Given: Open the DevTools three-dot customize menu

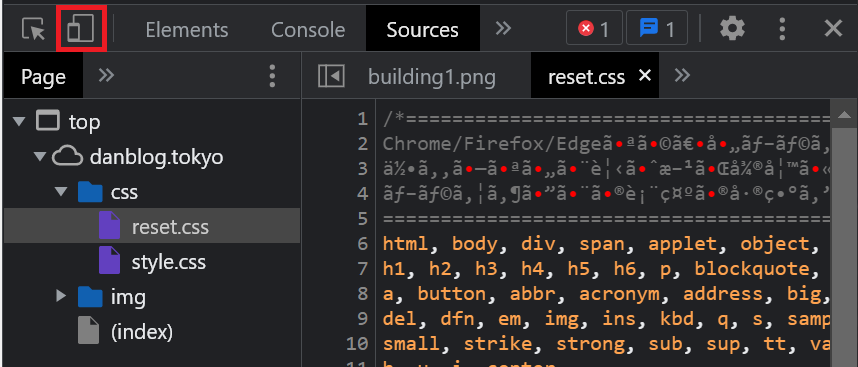Looking at the screenshot, I should pyautogui.click(x=782, y=28).
